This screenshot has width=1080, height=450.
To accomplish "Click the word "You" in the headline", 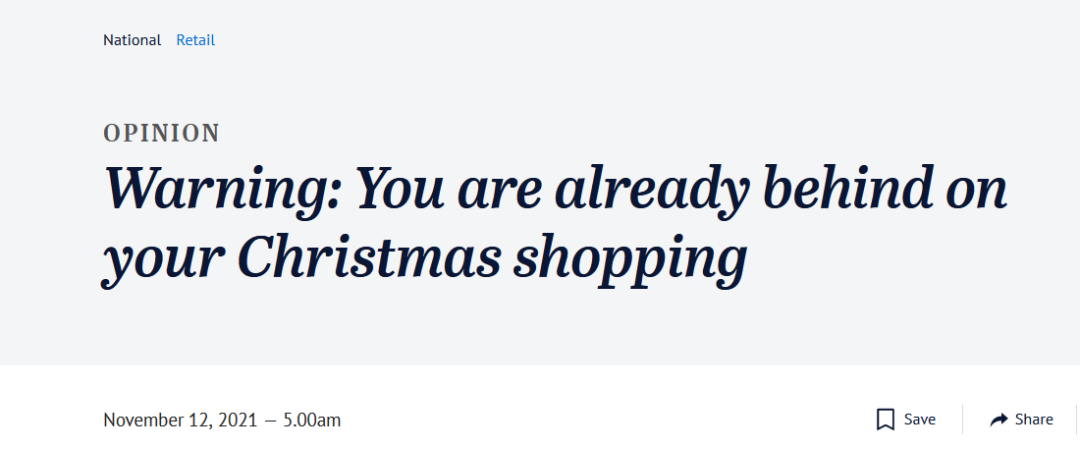I will pyautogui.click(x=398, y=187).
